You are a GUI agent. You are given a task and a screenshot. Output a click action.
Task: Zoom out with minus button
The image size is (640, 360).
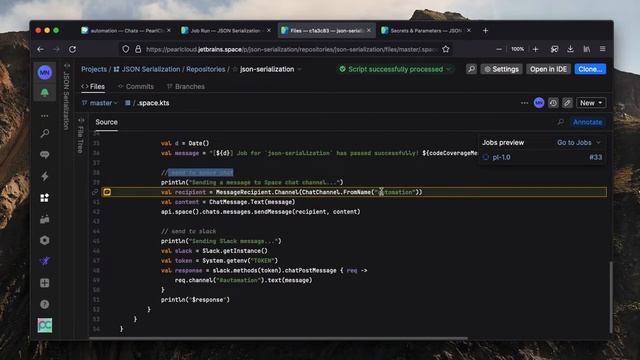tap(499, 49)
